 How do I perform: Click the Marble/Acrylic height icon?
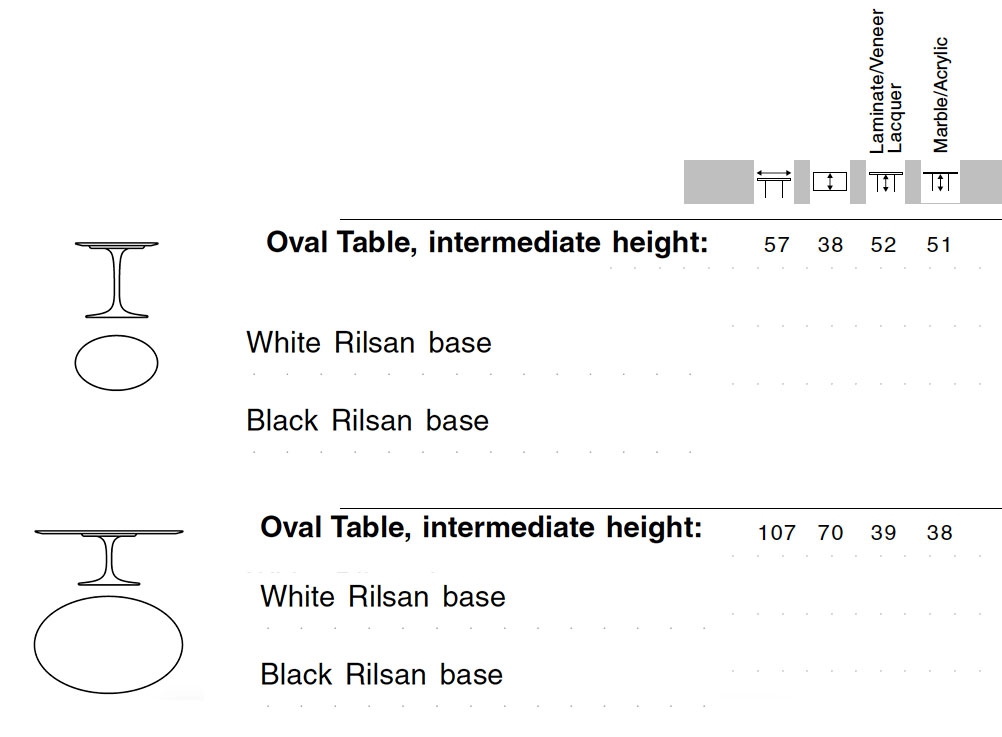(941, 182)
